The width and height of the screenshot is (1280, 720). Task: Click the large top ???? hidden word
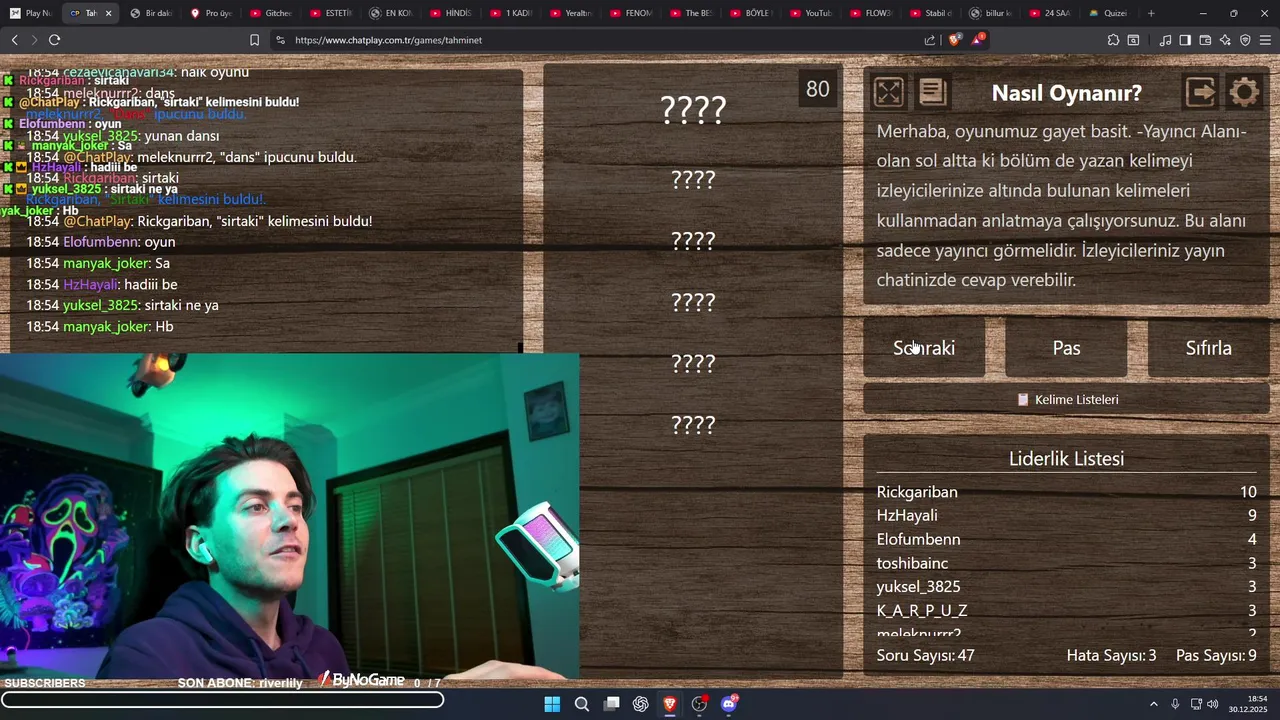coord(693,110)
